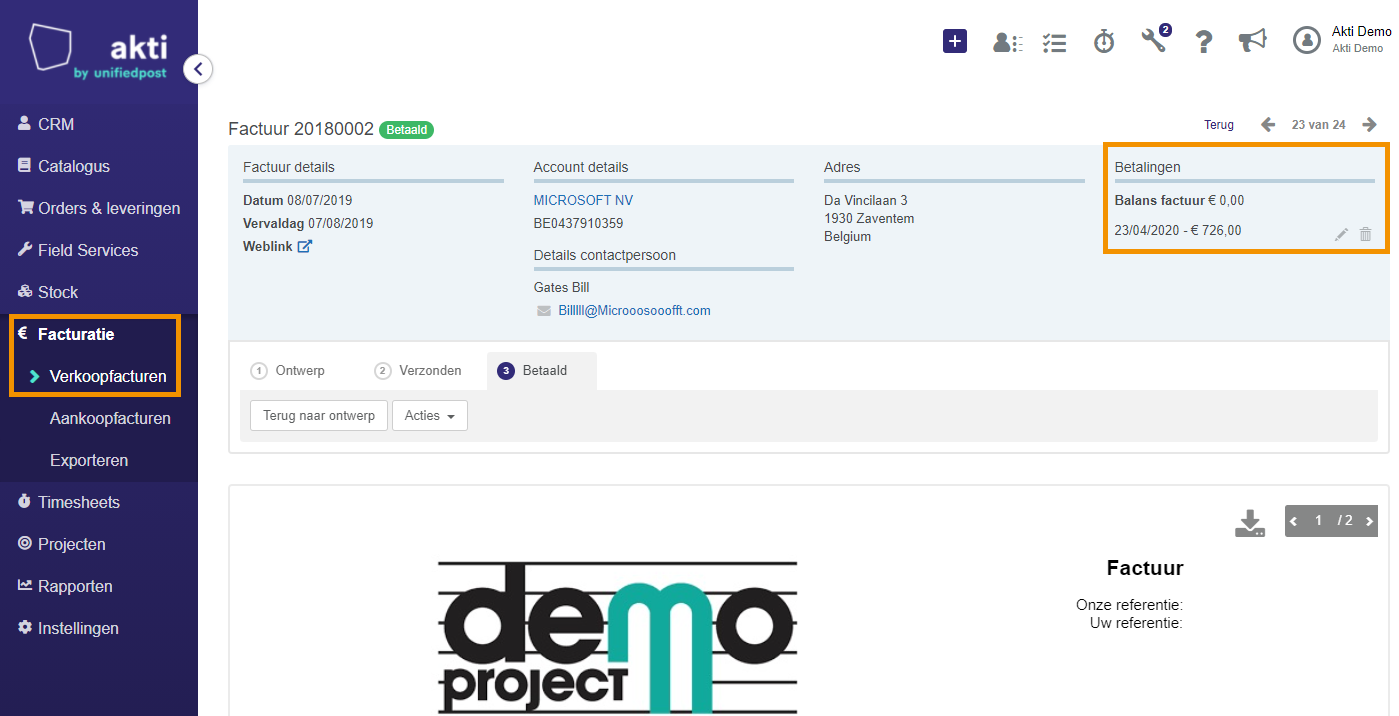Switch to the Verzonden step tab
The height and width of the screenshot is (716, 1399).
(x=418, y=371)
